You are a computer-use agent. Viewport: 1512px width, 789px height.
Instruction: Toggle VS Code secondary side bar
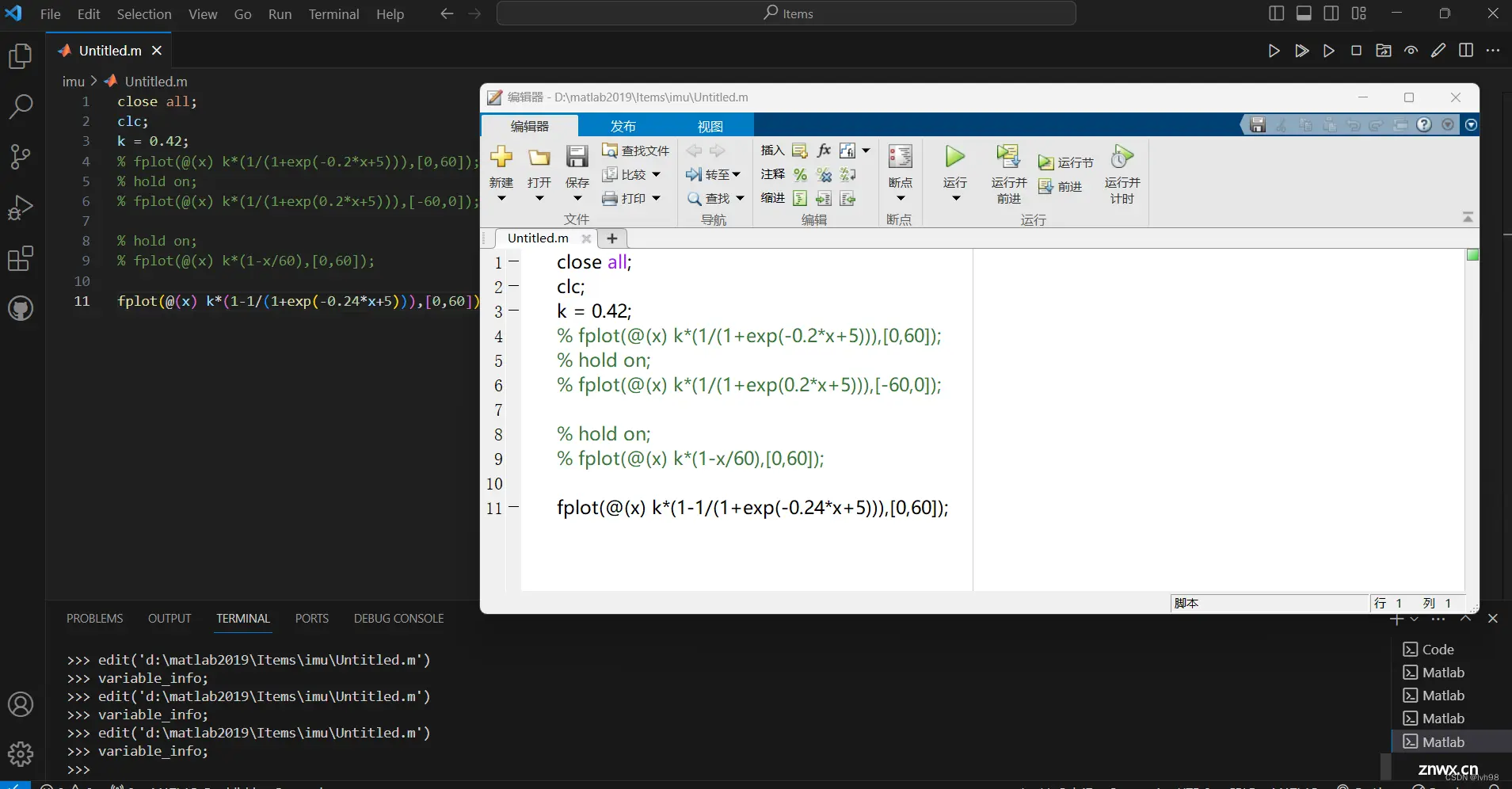coord(1331,13)
